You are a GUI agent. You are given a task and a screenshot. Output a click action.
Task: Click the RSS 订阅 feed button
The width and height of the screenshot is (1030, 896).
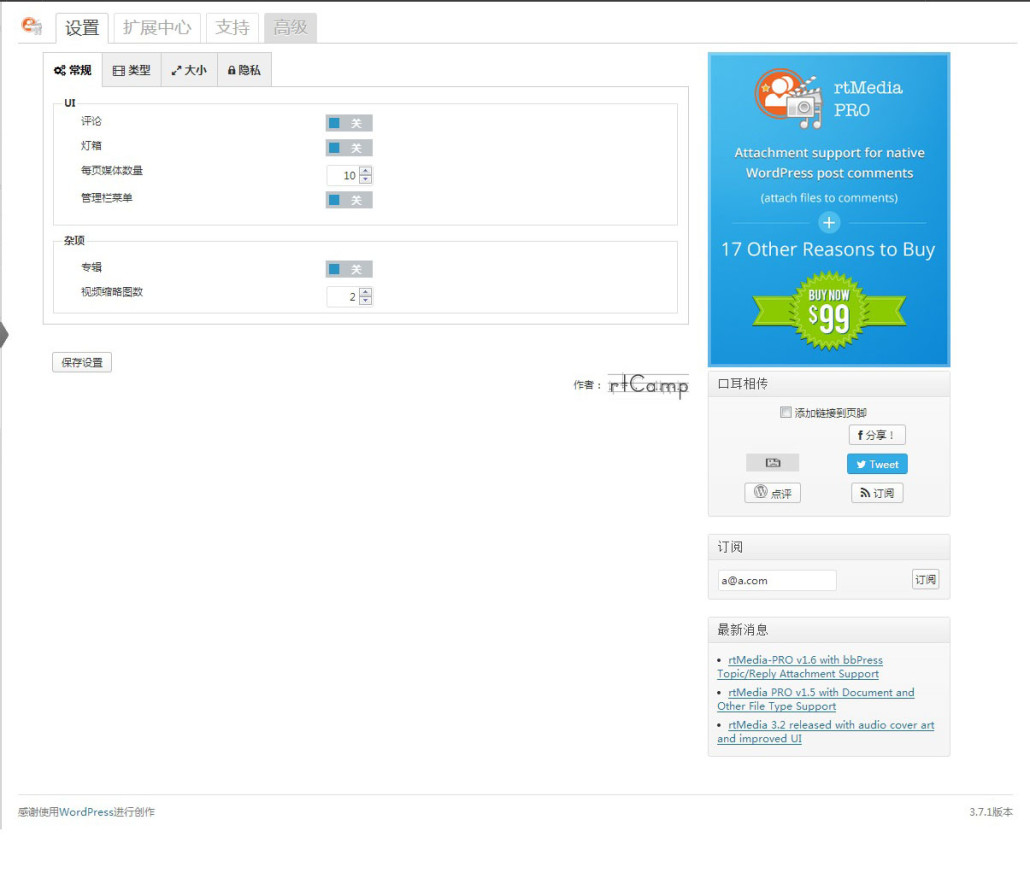tap(877, 493)
